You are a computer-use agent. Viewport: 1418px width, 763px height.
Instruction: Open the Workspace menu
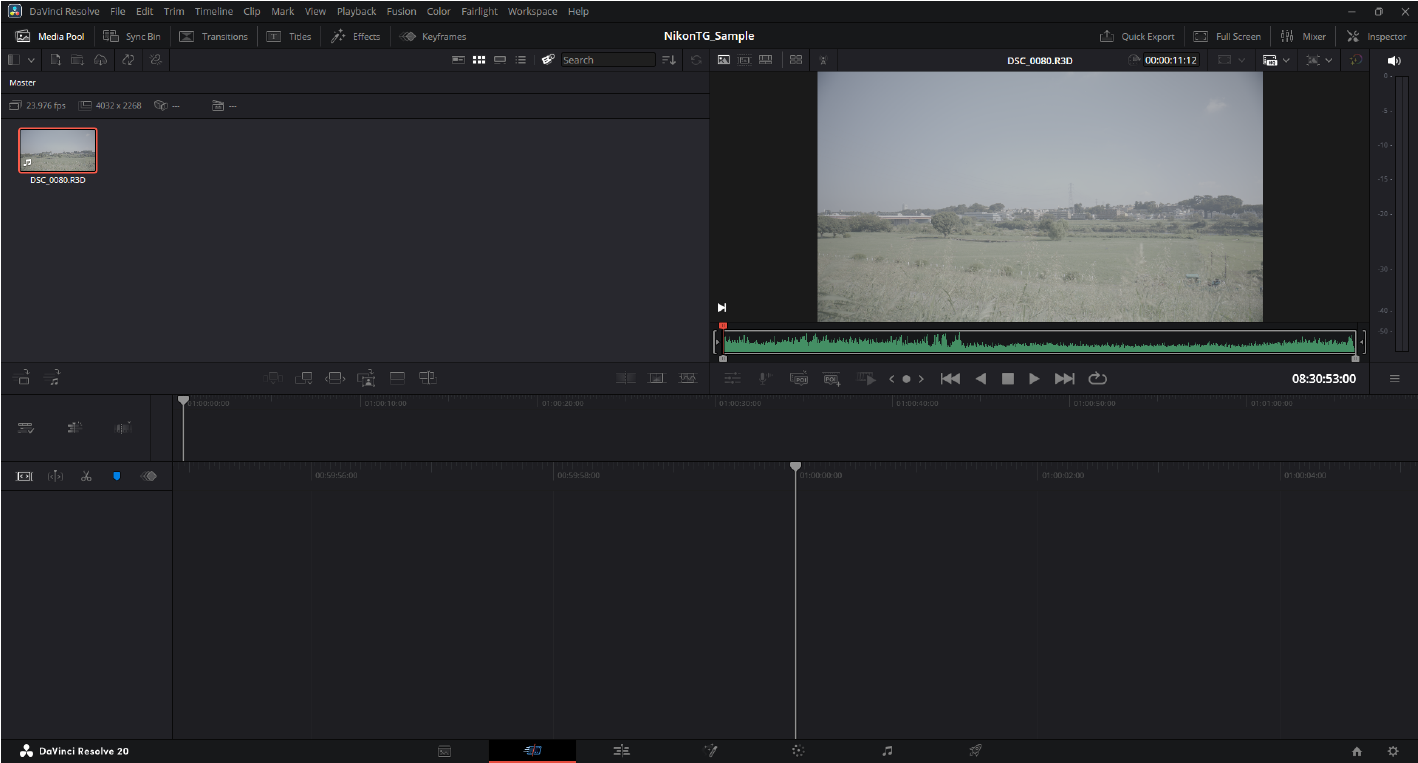[x=532, y=11]
